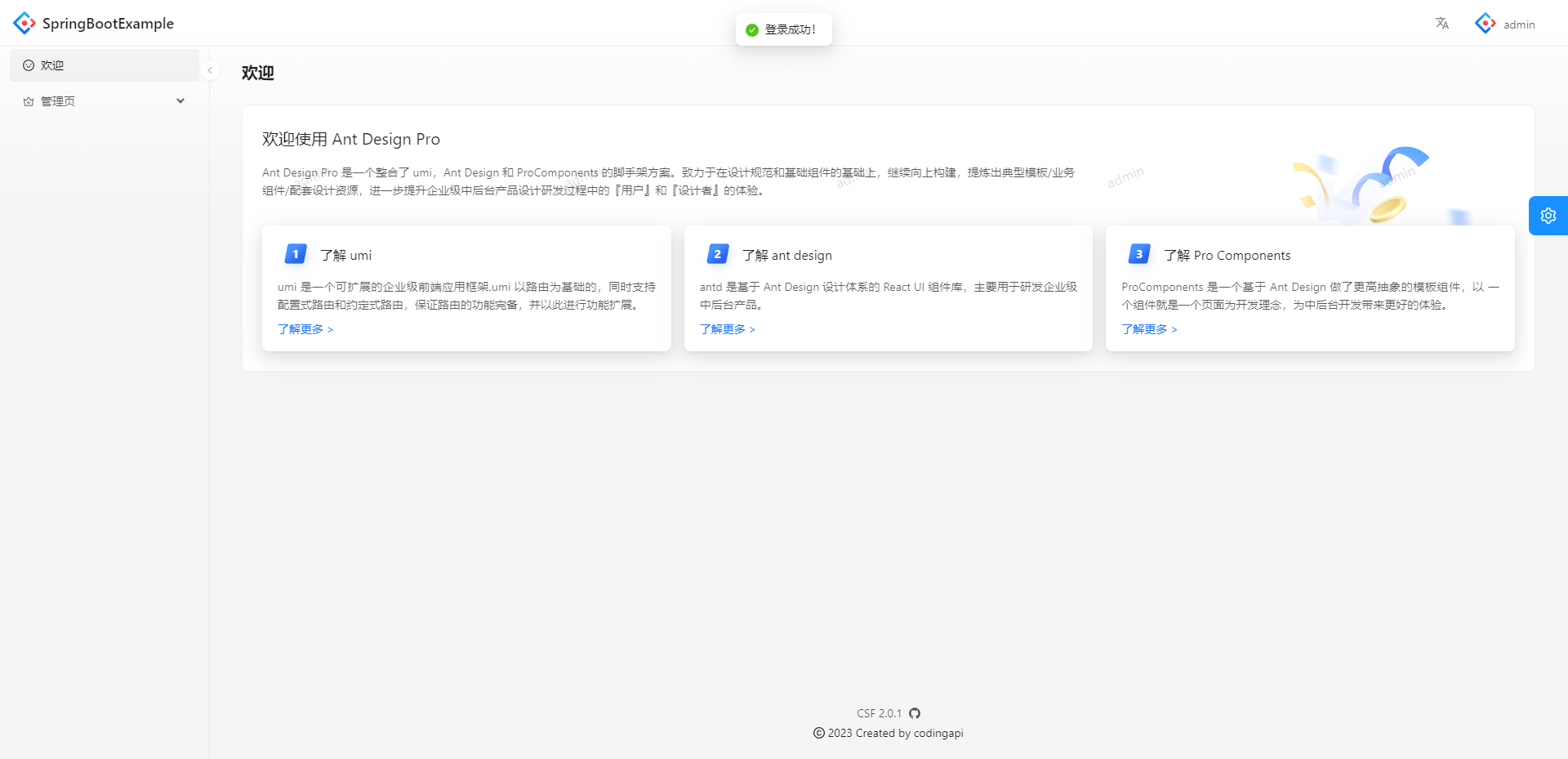Click the 了解 ant design card title
This screenshot has height=759, width=1568.
pos(787,255)
